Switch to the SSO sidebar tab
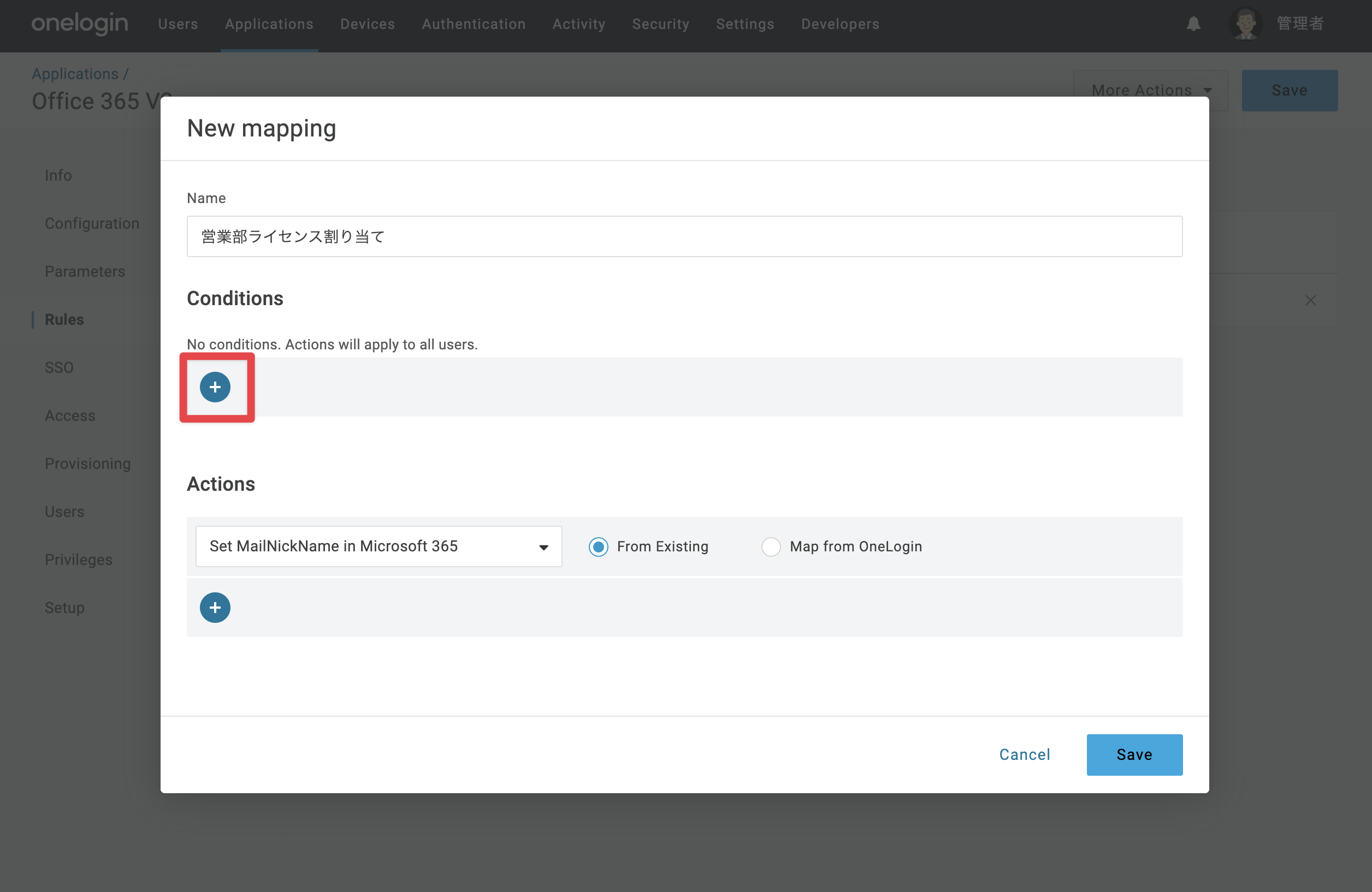Screen dimensions: 1372x892 60,367
